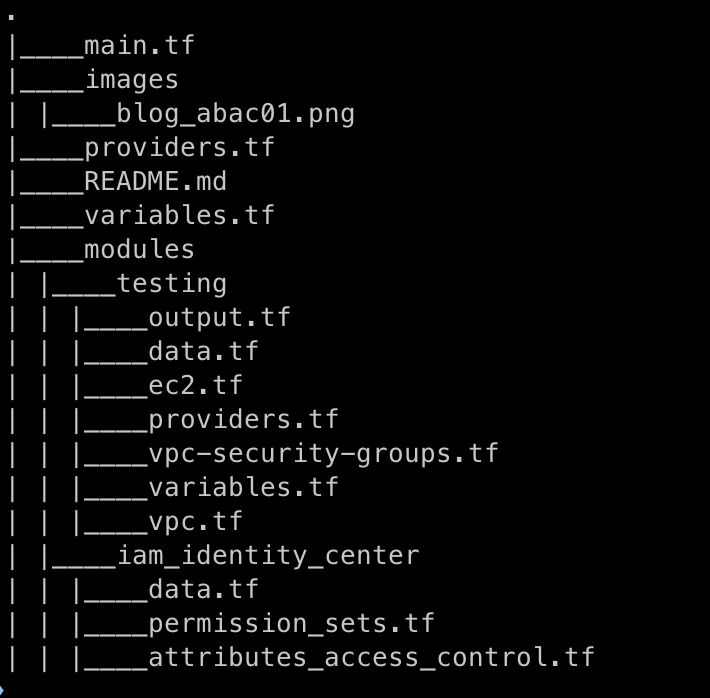The width and height of the screenshot is (710, 698).
Task: Select data.tf under iam_identity_center
Action: 203,589
